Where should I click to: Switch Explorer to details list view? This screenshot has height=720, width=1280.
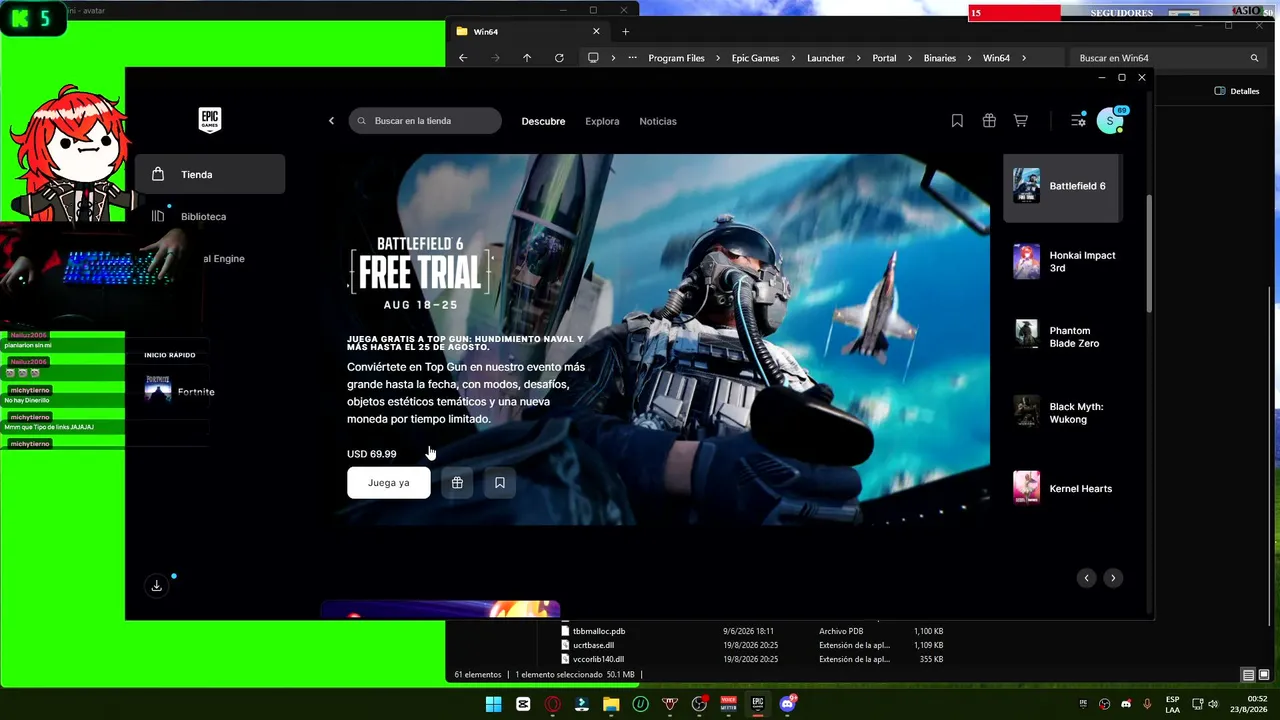point(1248,675)
